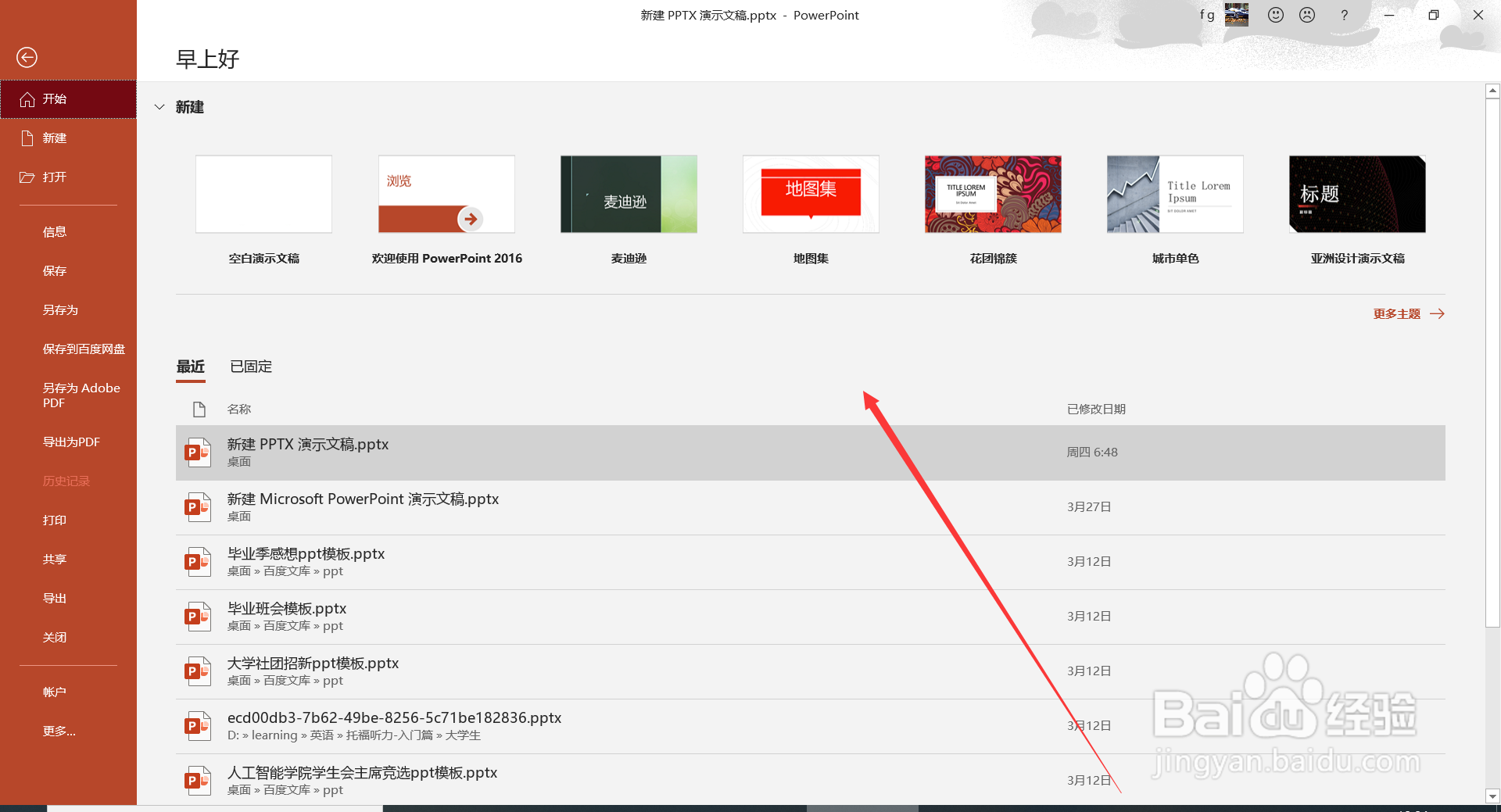Click the vertical scrollbar thumb
Image resolution: width=1501 pixels, height=812 pixels.
click(x=1492, y=362)
